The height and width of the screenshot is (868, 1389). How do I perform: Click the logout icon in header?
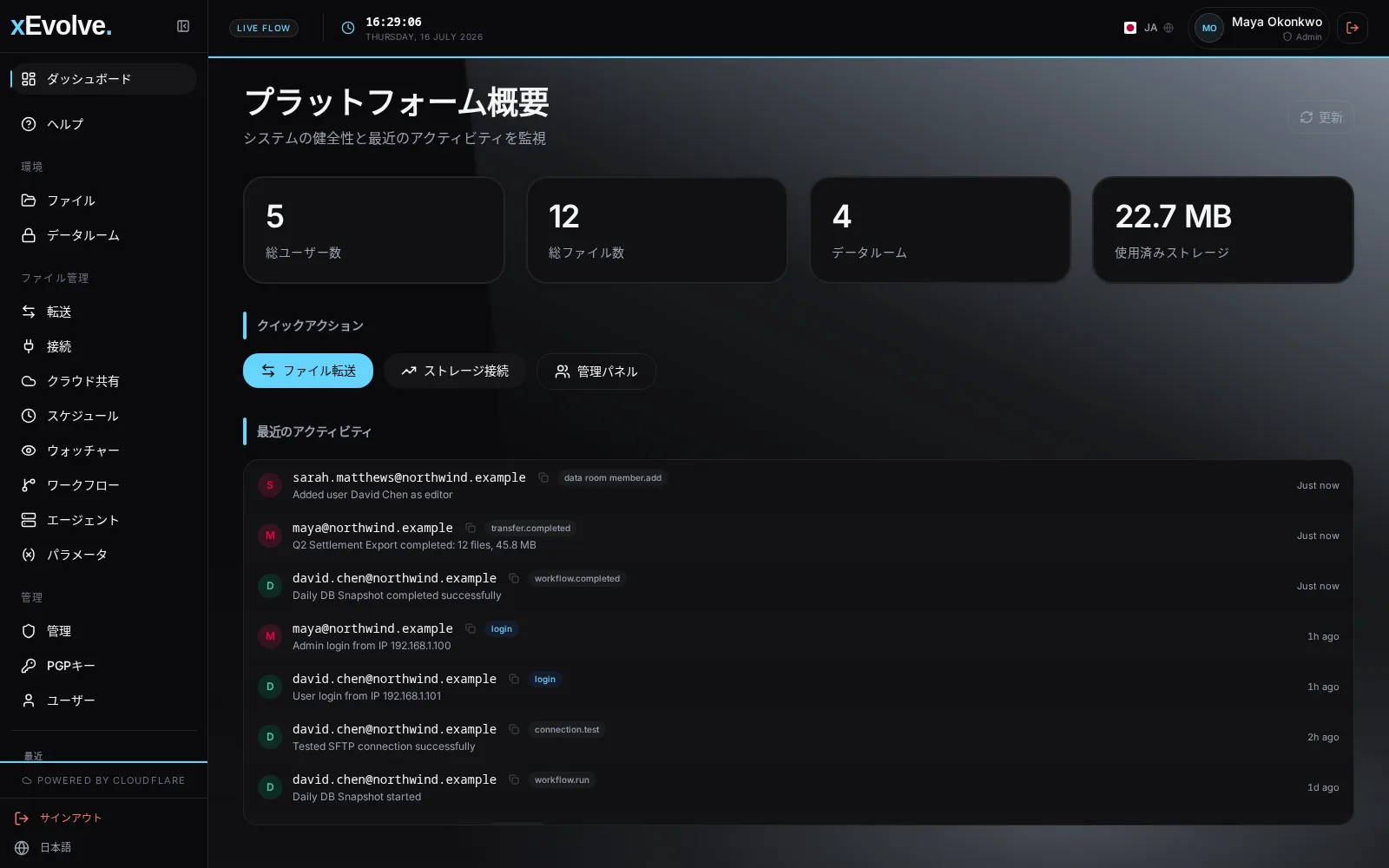[x=1353, y=28]
